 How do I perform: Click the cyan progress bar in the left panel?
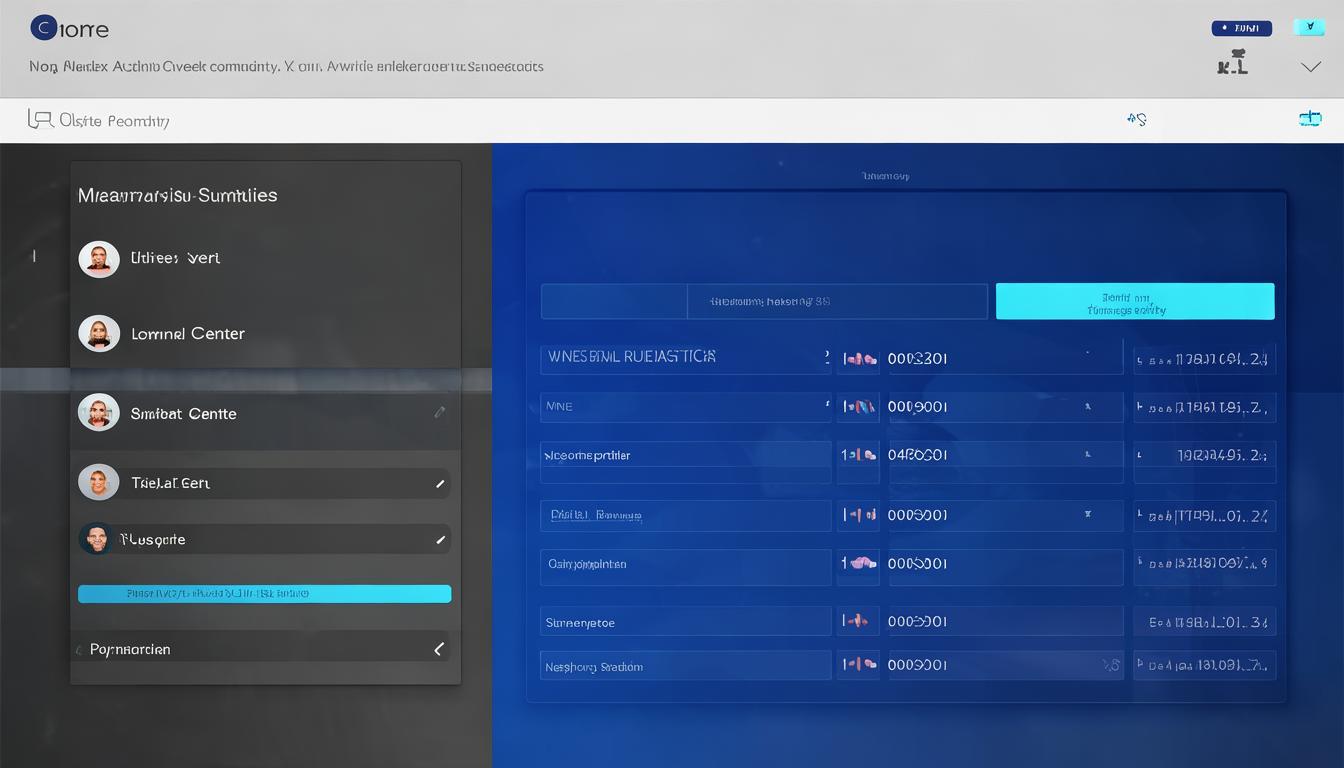tap(265, 594)
